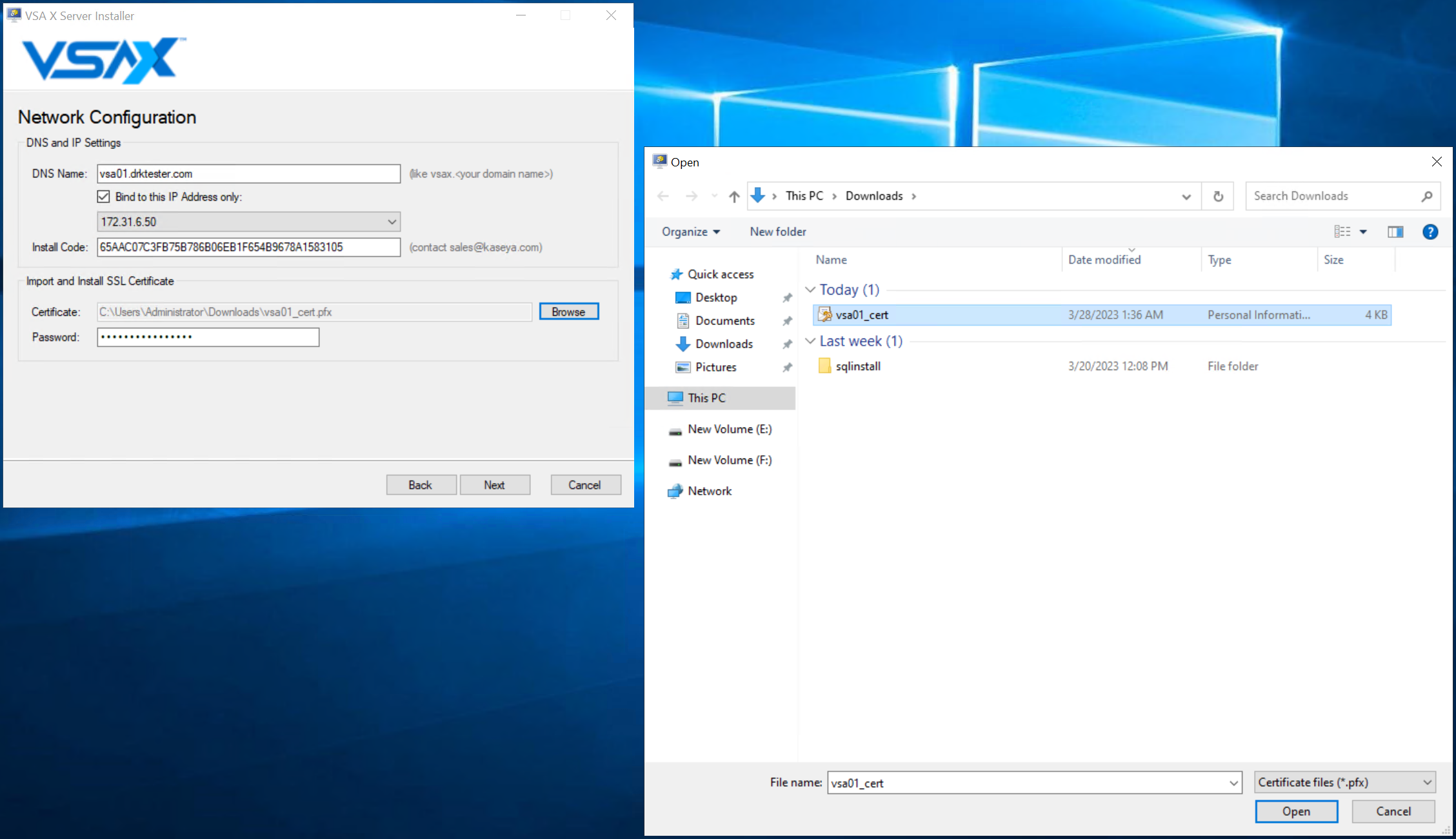The width and height of the screenshot is (1456, 839).
Task: Go up one folder level arrow
Action: pos(734,196)
